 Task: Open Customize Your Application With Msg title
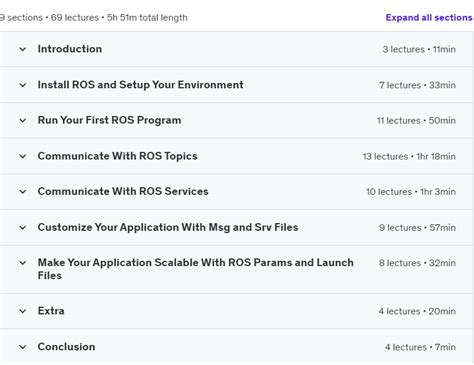(168, 227)
